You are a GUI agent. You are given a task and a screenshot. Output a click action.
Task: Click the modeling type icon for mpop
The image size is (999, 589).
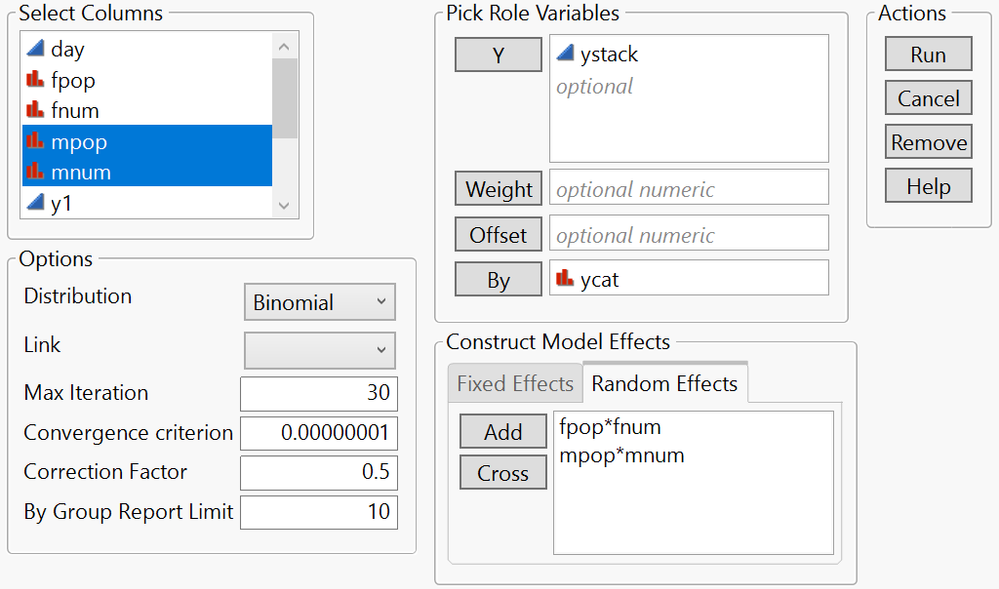pyautogui.click(x=35, y=142)
